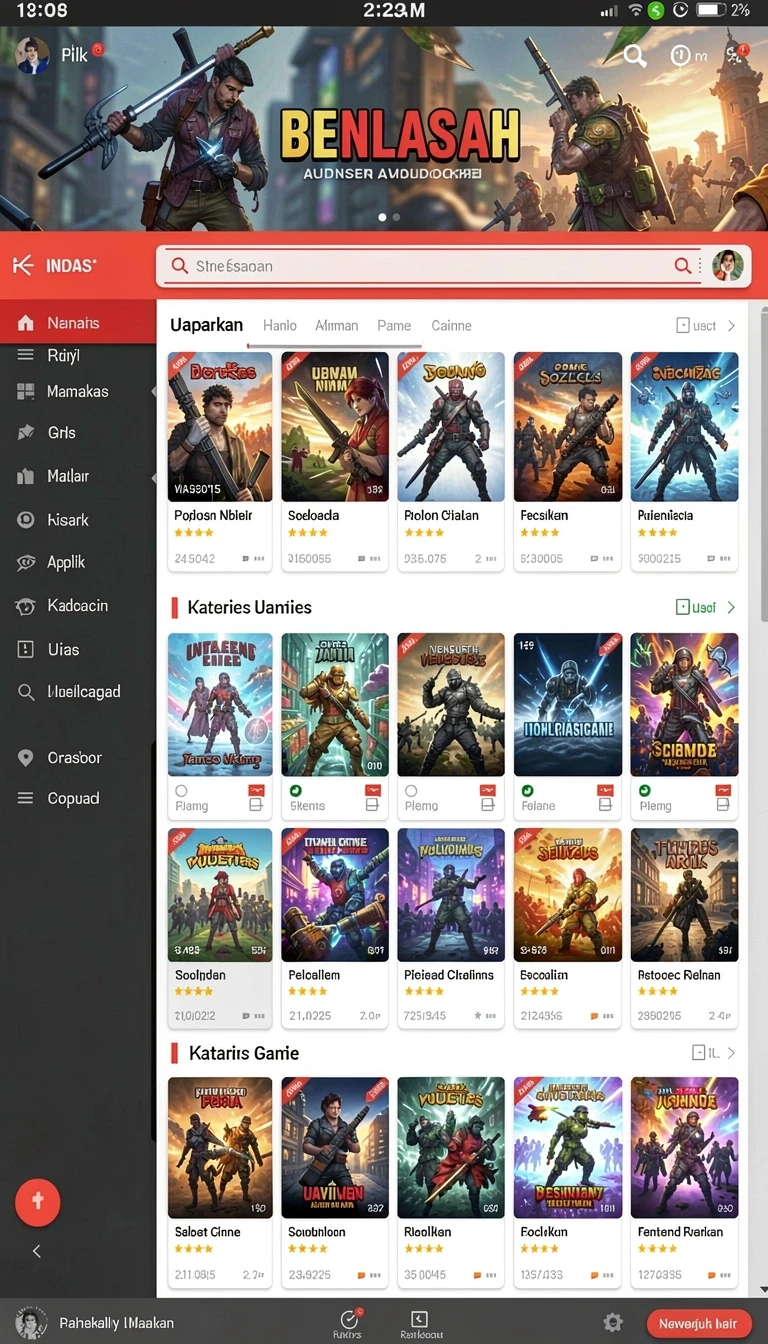Click the Rstooec Relnan title

tap(679, 975)
